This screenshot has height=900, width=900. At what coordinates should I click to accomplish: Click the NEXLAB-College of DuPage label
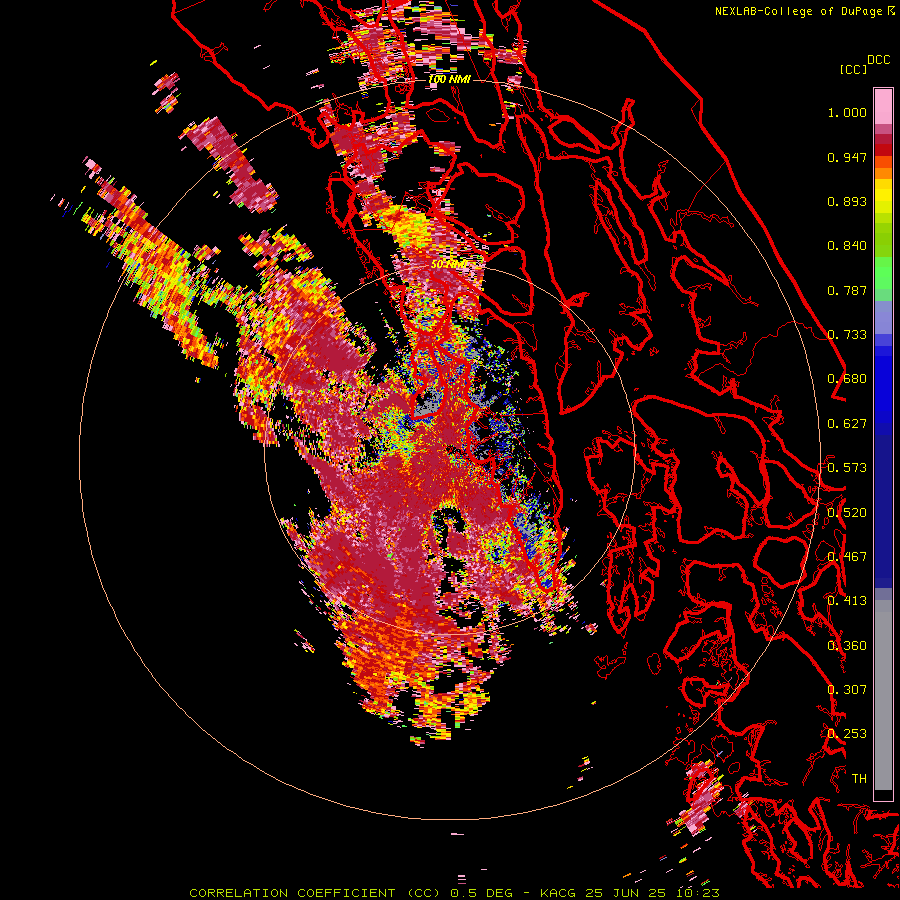798,11
